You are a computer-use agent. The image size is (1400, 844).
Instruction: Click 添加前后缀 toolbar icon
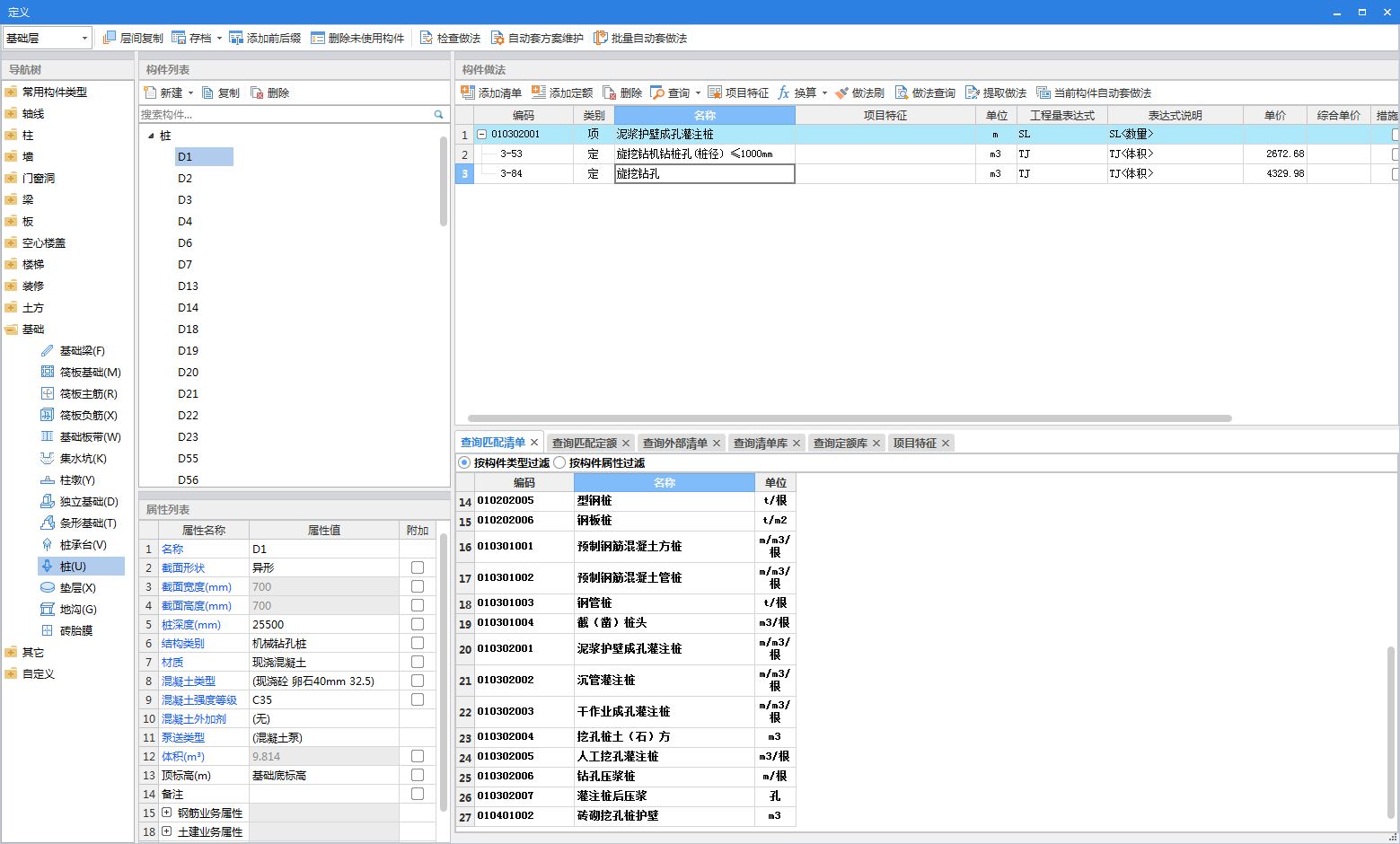pos(236,38)
